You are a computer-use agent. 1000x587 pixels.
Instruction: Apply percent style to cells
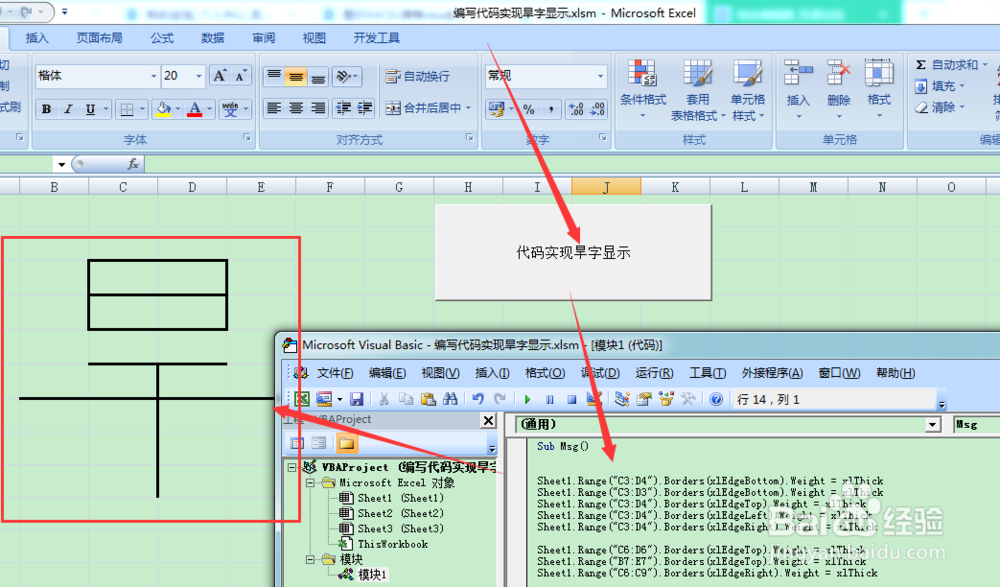529,109
